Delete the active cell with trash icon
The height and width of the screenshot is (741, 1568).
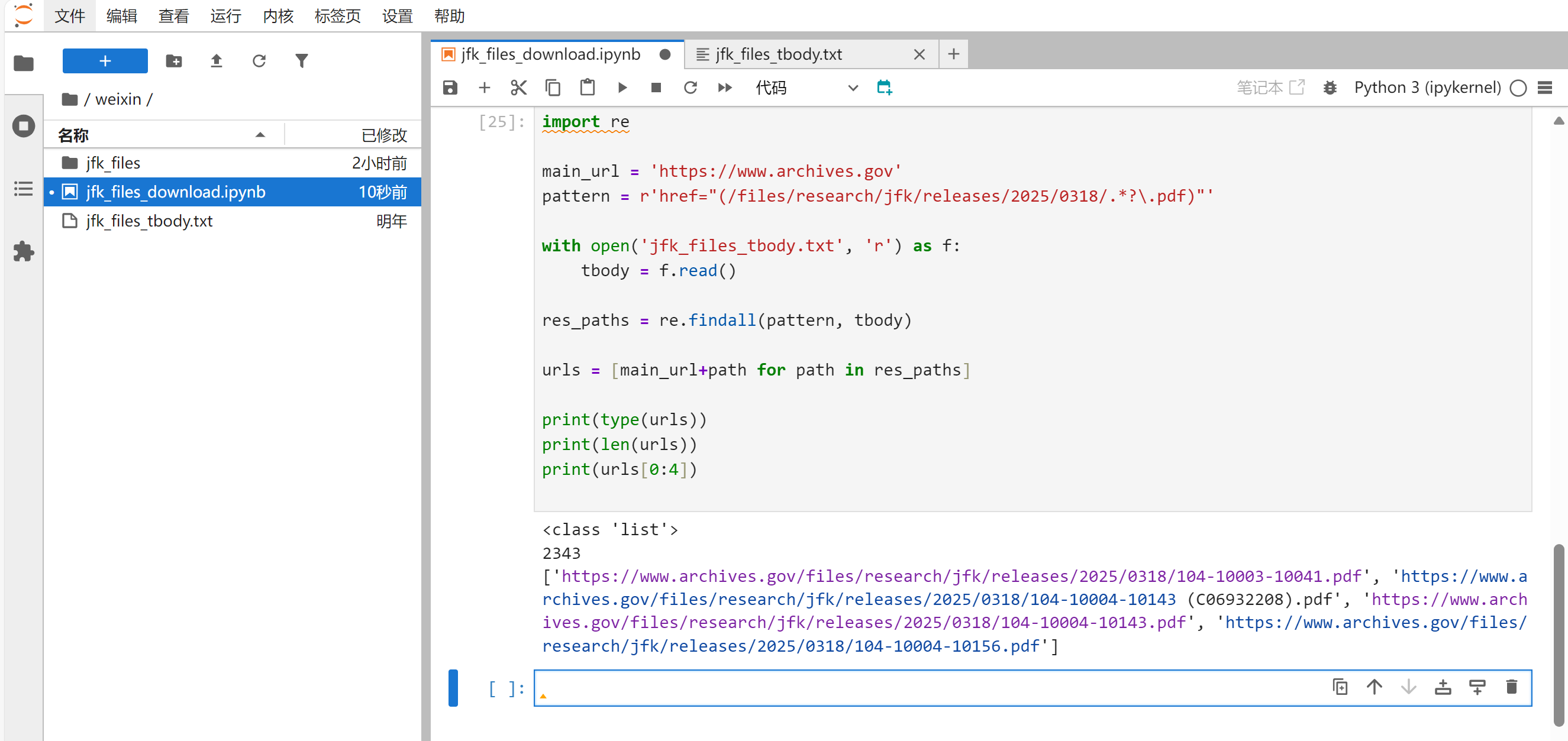[1511, 687]
